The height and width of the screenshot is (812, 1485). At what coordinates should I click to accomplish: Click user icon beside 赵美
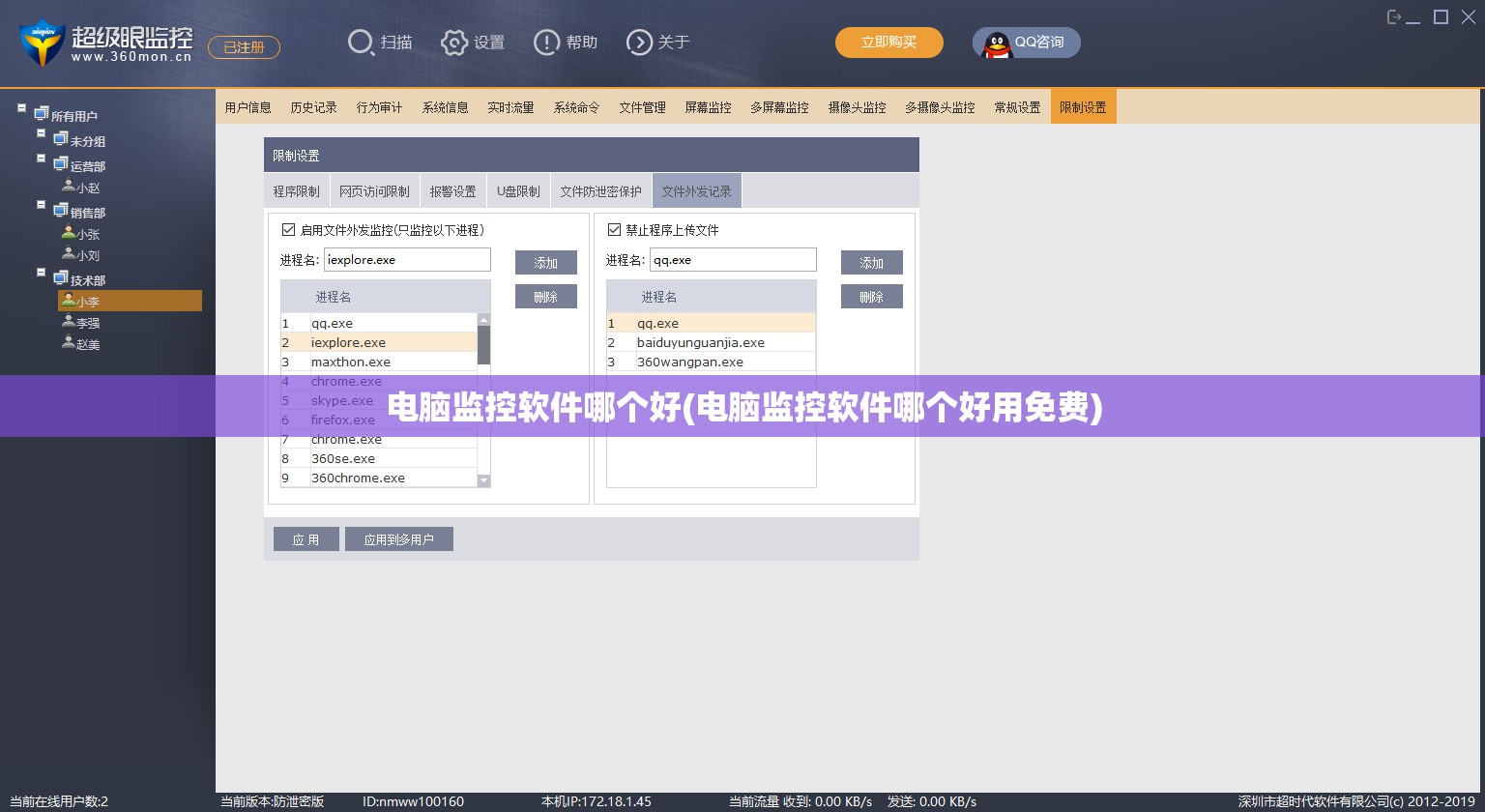click(69, 343)
